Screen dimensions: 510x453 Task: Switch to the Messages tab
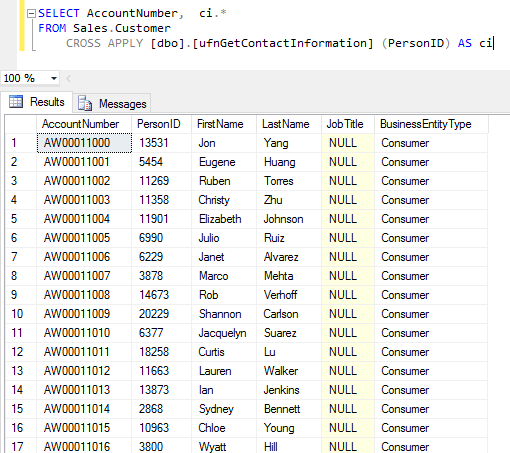(112, 104)
